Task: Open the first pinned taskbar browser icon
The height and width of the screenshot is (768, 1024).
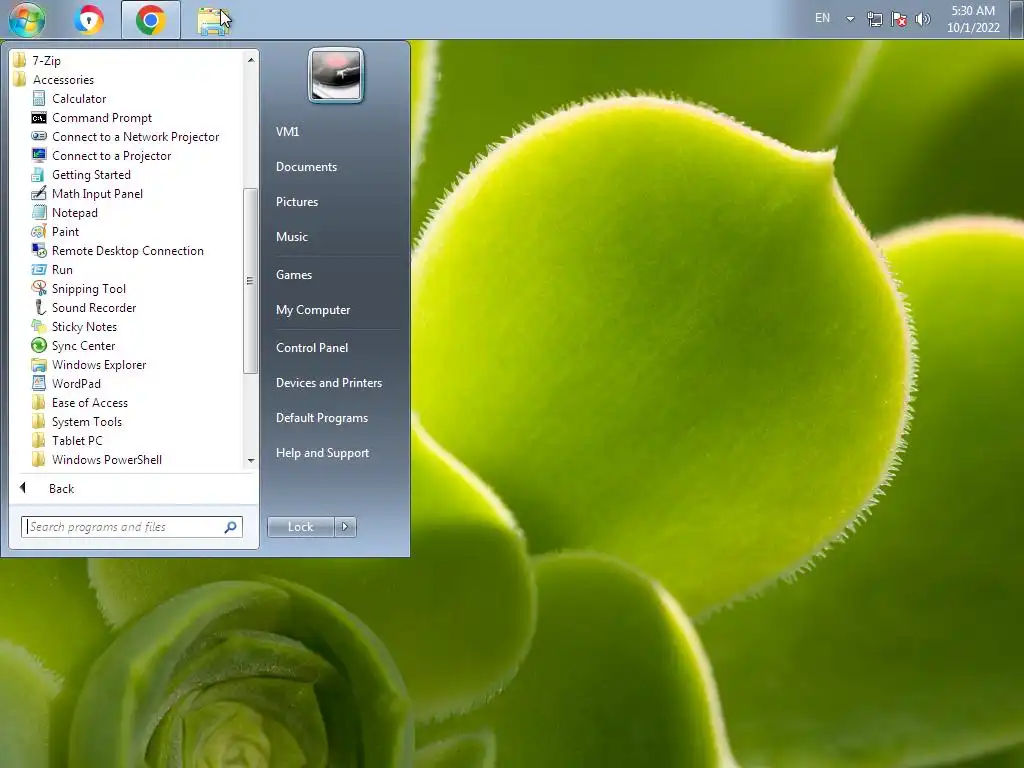Action: [x=89, y=20]
